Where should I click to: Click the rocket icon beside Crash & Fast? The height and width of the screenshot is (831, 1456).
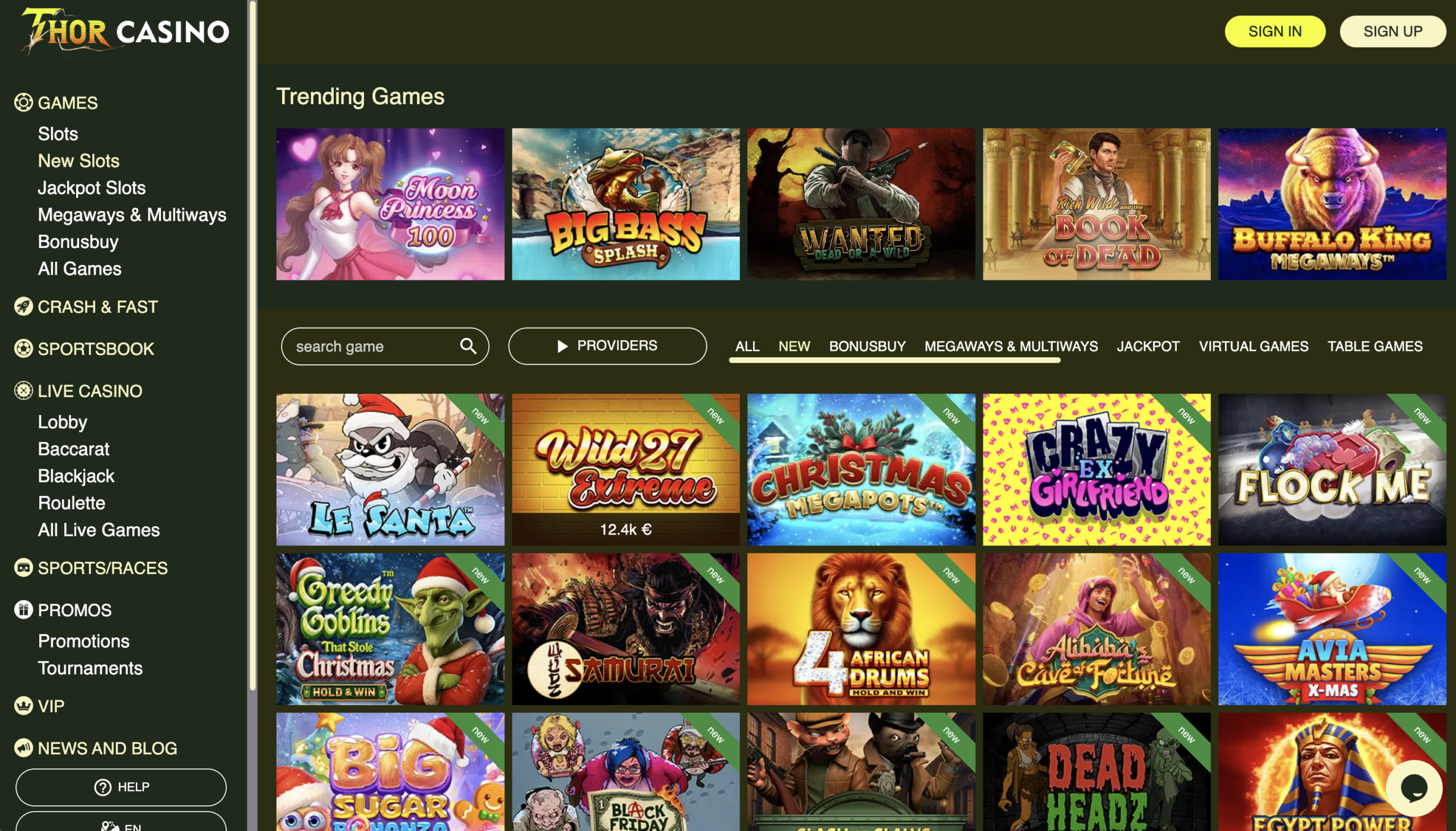coord(23,307)
